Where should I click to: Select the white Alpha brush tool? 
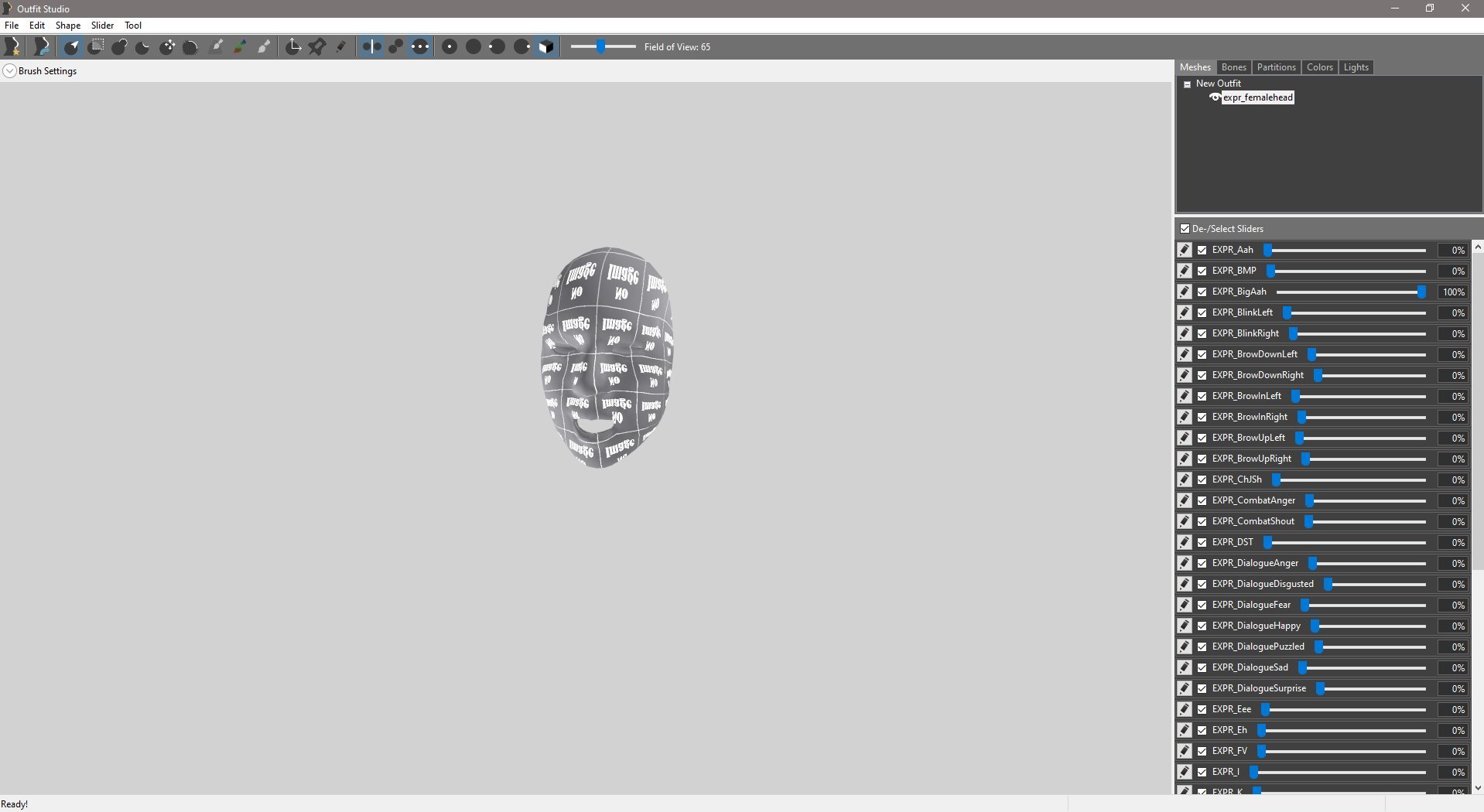coord(264,47)
